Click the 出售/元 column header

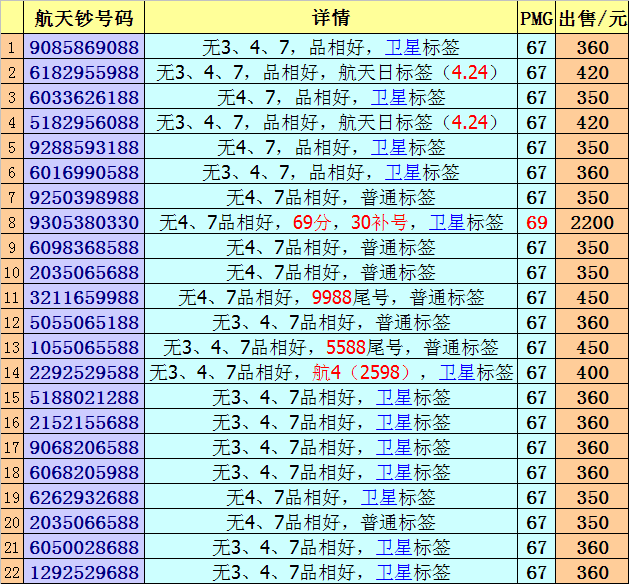click(x=592, y=17)
